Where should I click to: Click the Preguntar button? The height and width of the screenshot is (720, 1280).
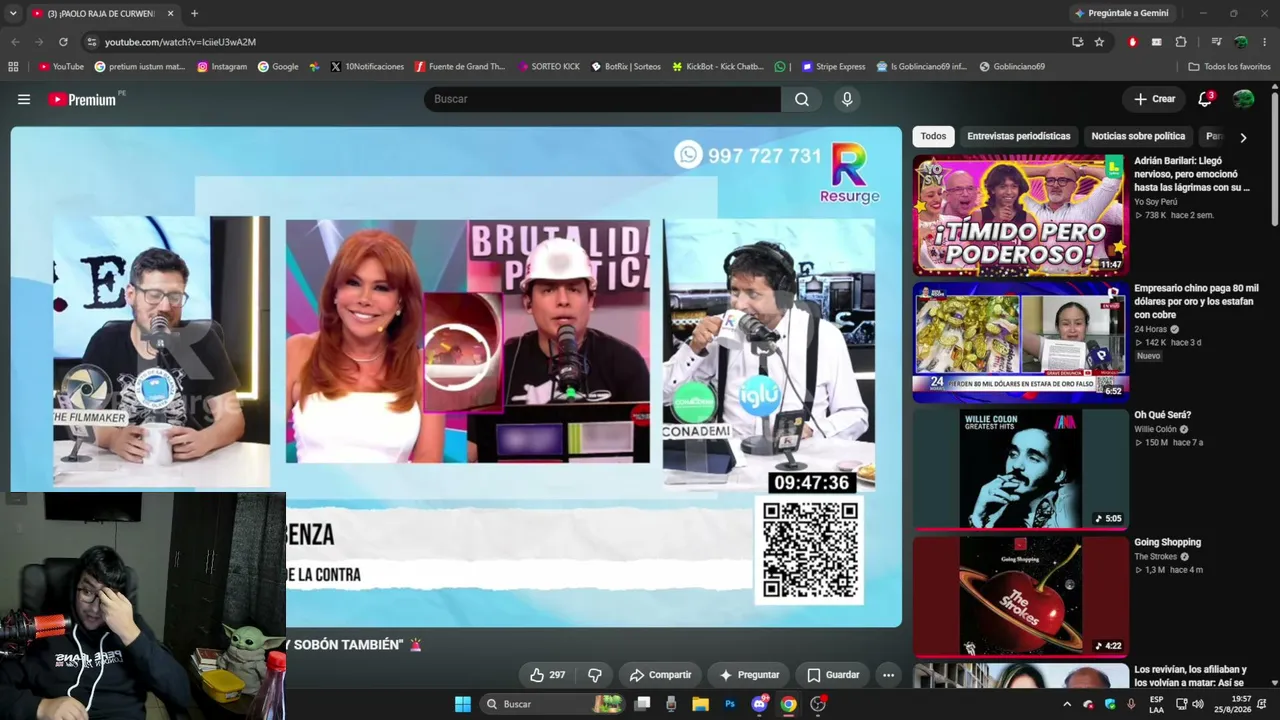749,675
